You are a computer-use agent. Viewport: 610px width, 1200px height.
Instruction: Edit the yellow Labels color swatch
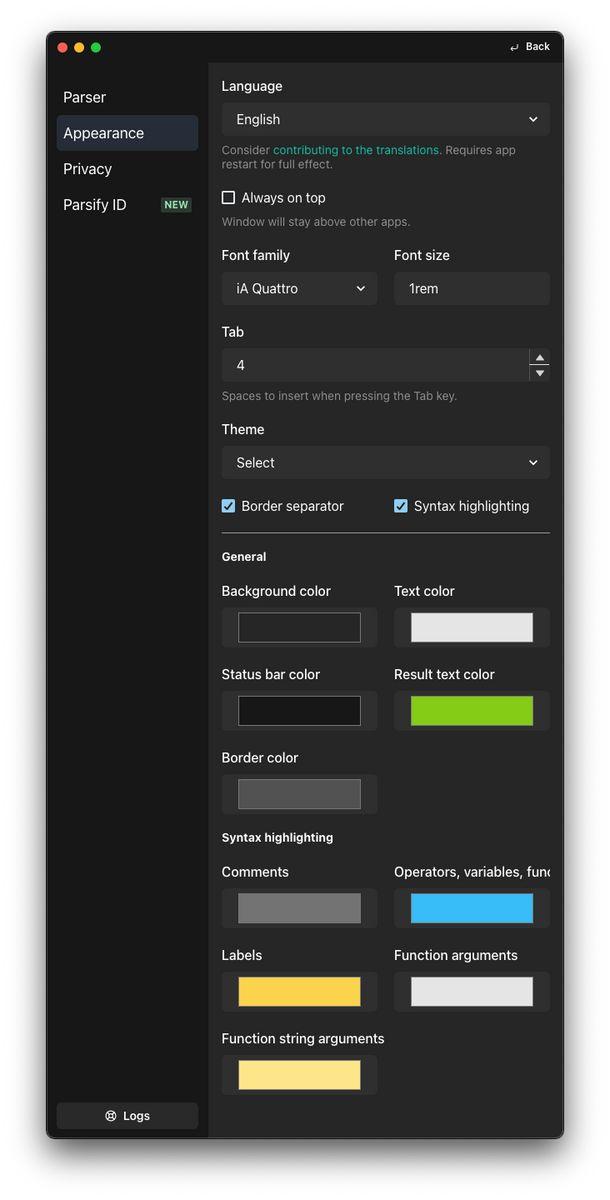[299, 992]
